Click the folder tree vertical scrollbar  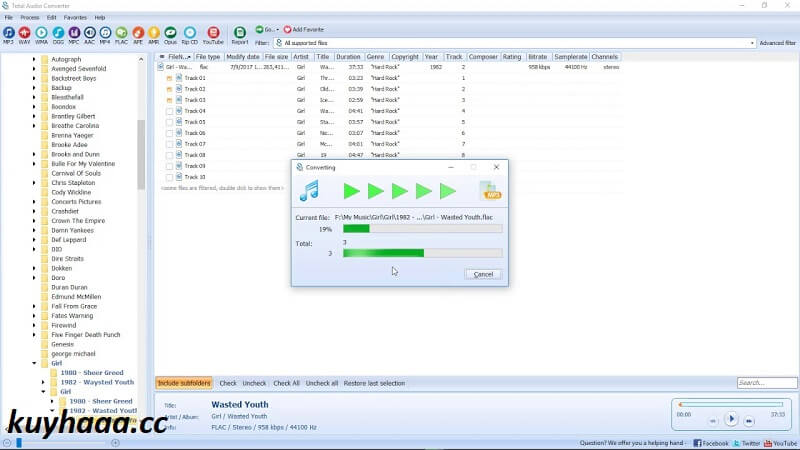click(x=141, y=154)
